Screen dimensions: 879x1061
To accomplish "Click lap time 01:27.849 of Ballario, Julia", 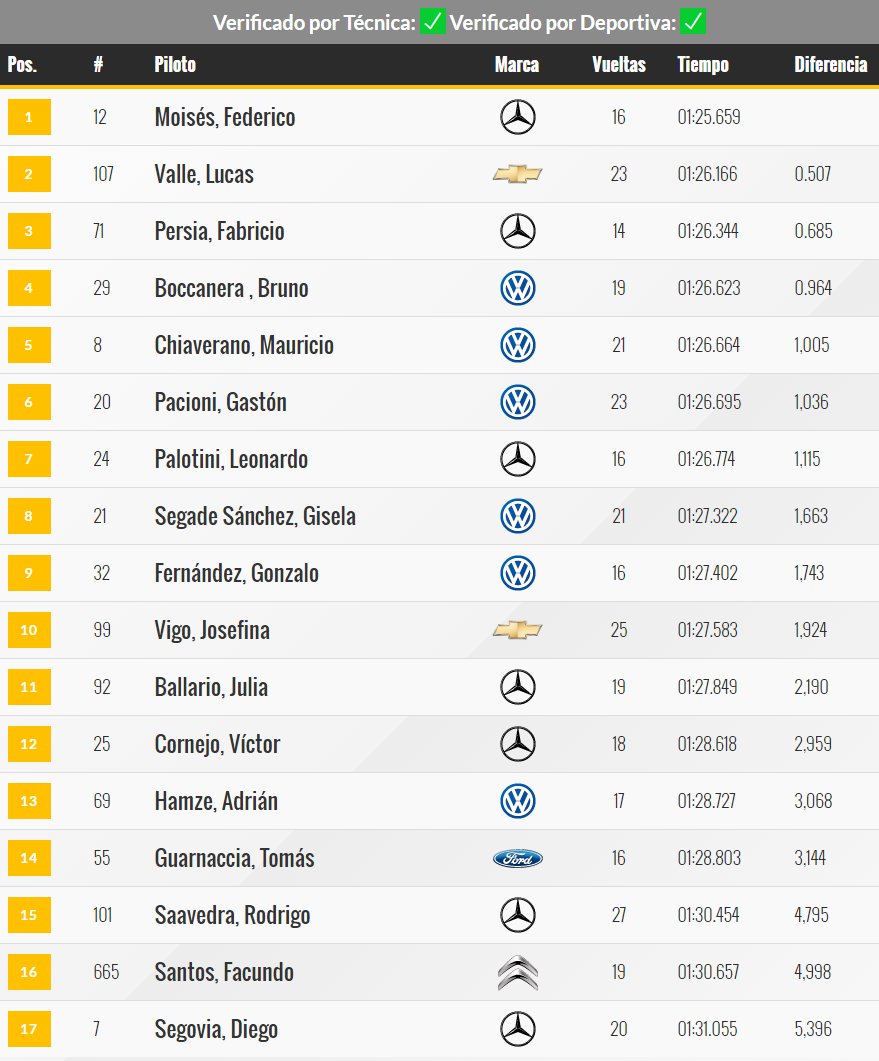I will [x=707, y=687].
